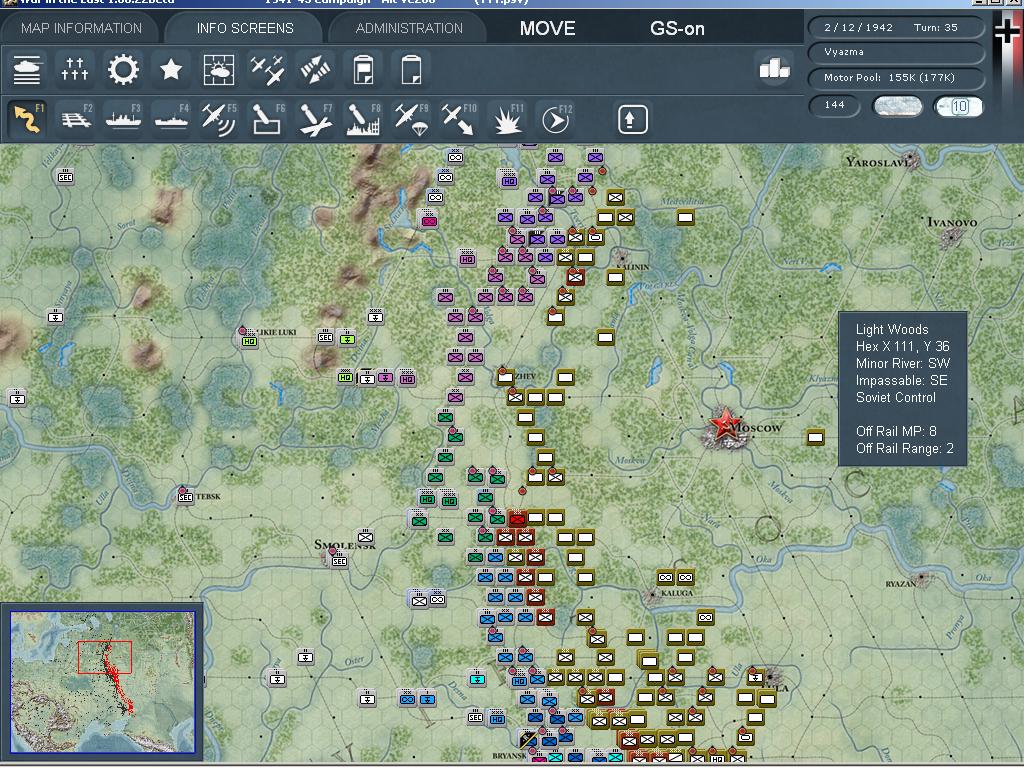
Task: Open the air doctrine planes icon
Action: coord(267,69)
